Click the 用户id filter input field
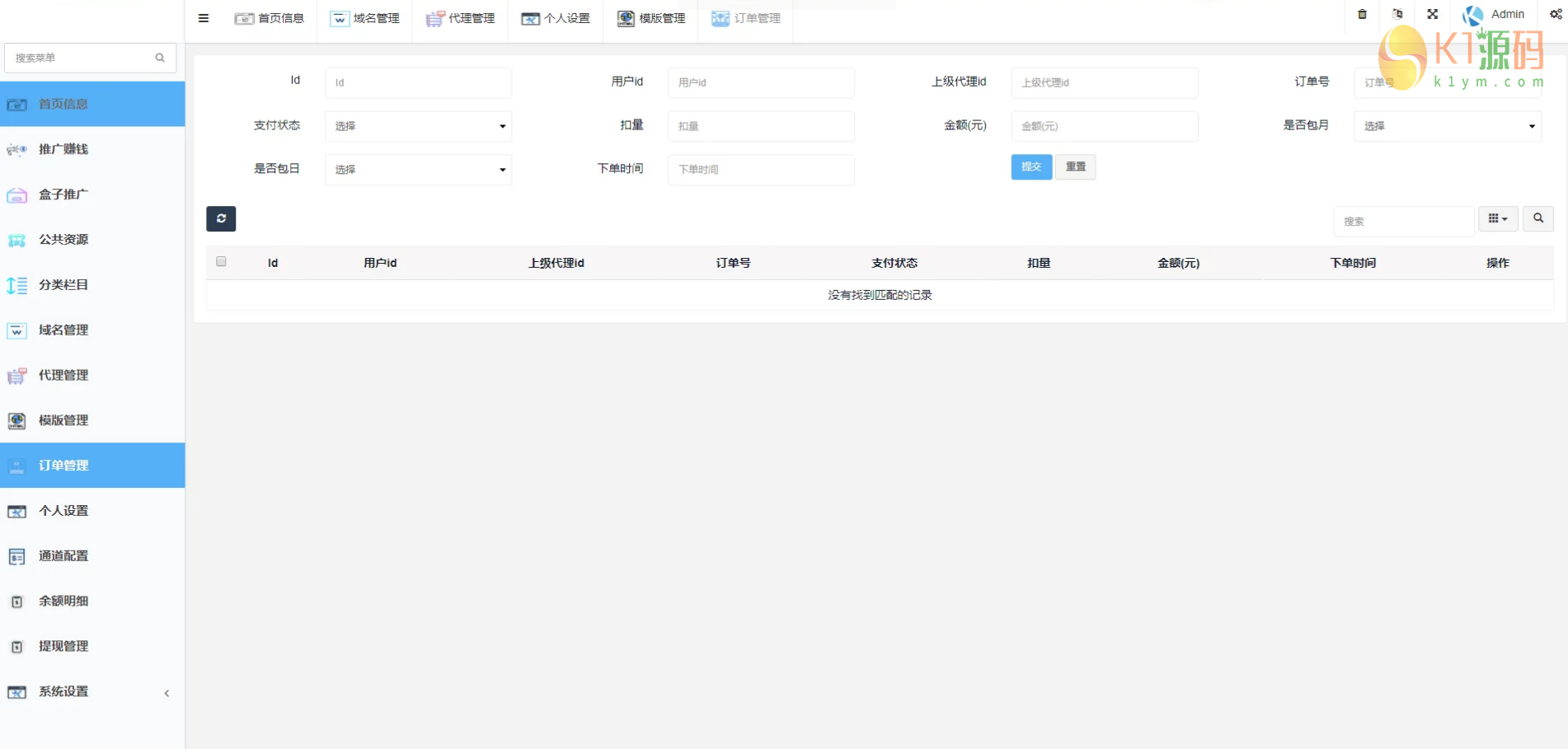Screen dimensions: 1568x749 point(761,82)
